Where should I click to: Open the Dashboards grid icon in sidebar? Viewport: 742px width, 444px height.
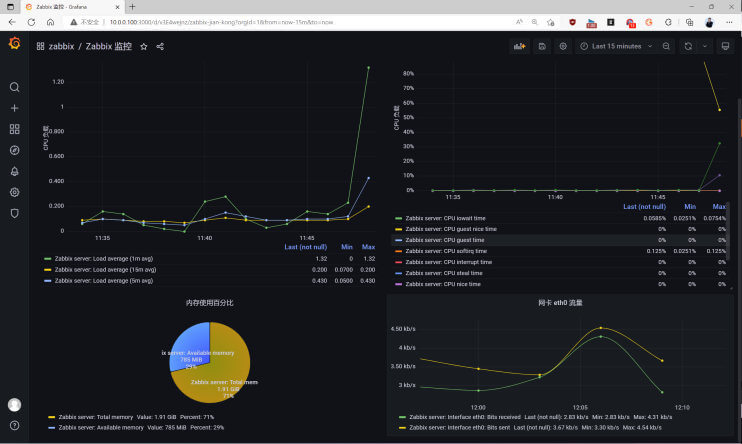click(x=15, y=129)
